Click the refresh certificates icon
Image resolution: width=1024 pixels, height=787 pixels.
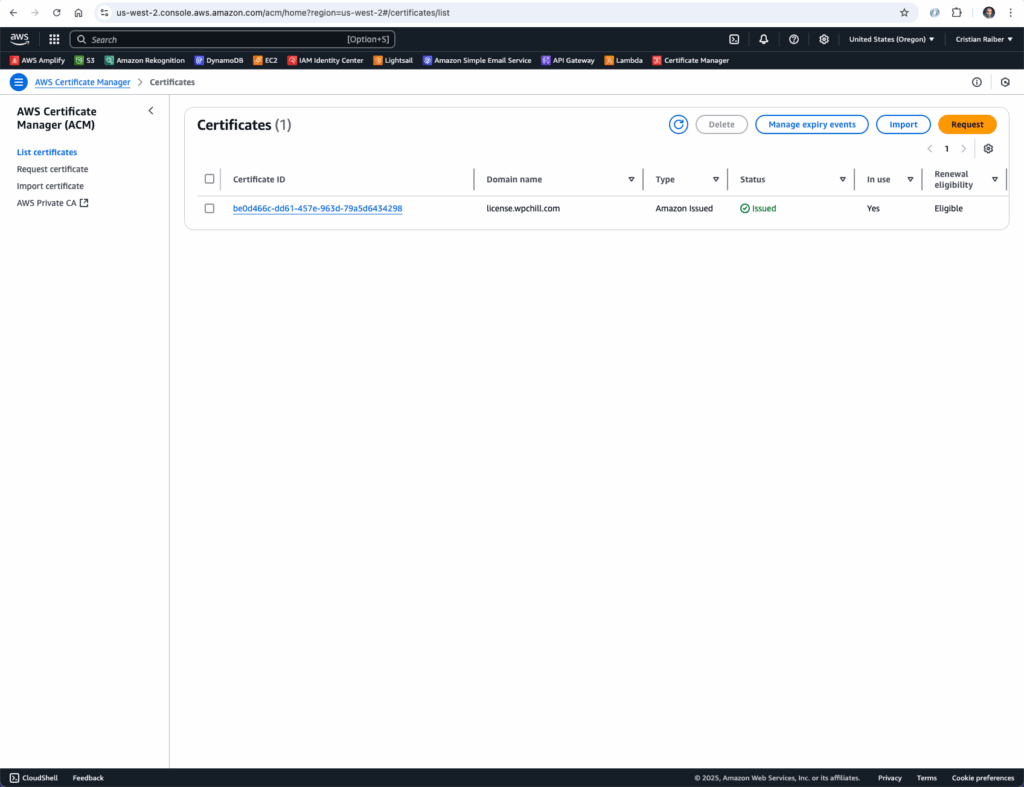click(678, 125)
